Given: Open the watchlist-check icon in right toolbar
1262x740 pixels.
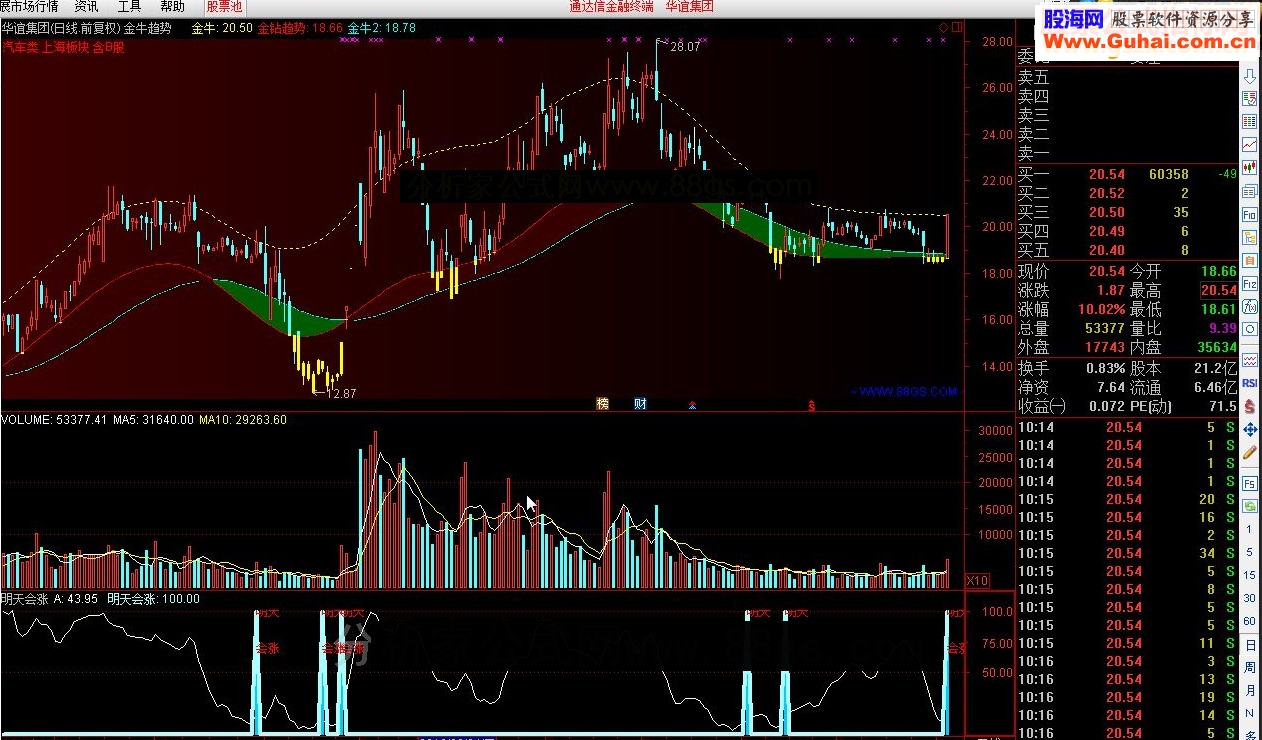Looking at the screenshot, I should pyautogui.click(x=1250, y=98).
